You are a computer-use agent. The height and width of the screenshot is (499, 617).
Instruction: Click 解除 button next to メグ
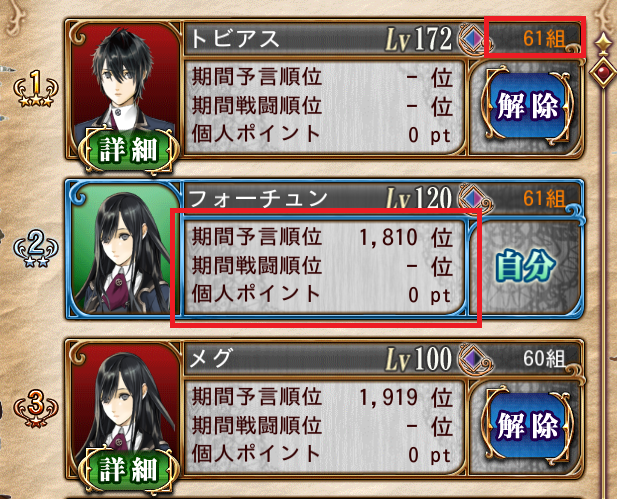point(527,426)
